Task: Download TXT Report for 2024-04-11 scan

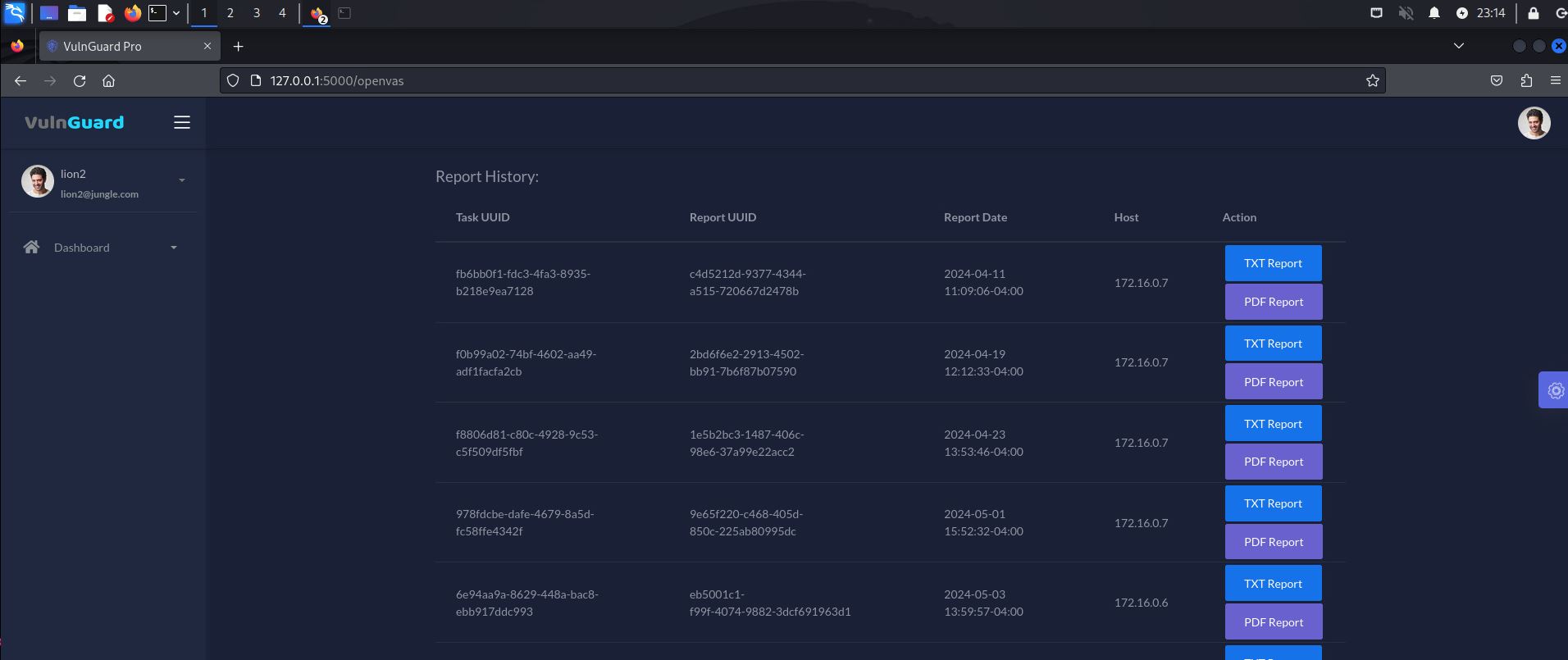Action: coord(1273,263)
